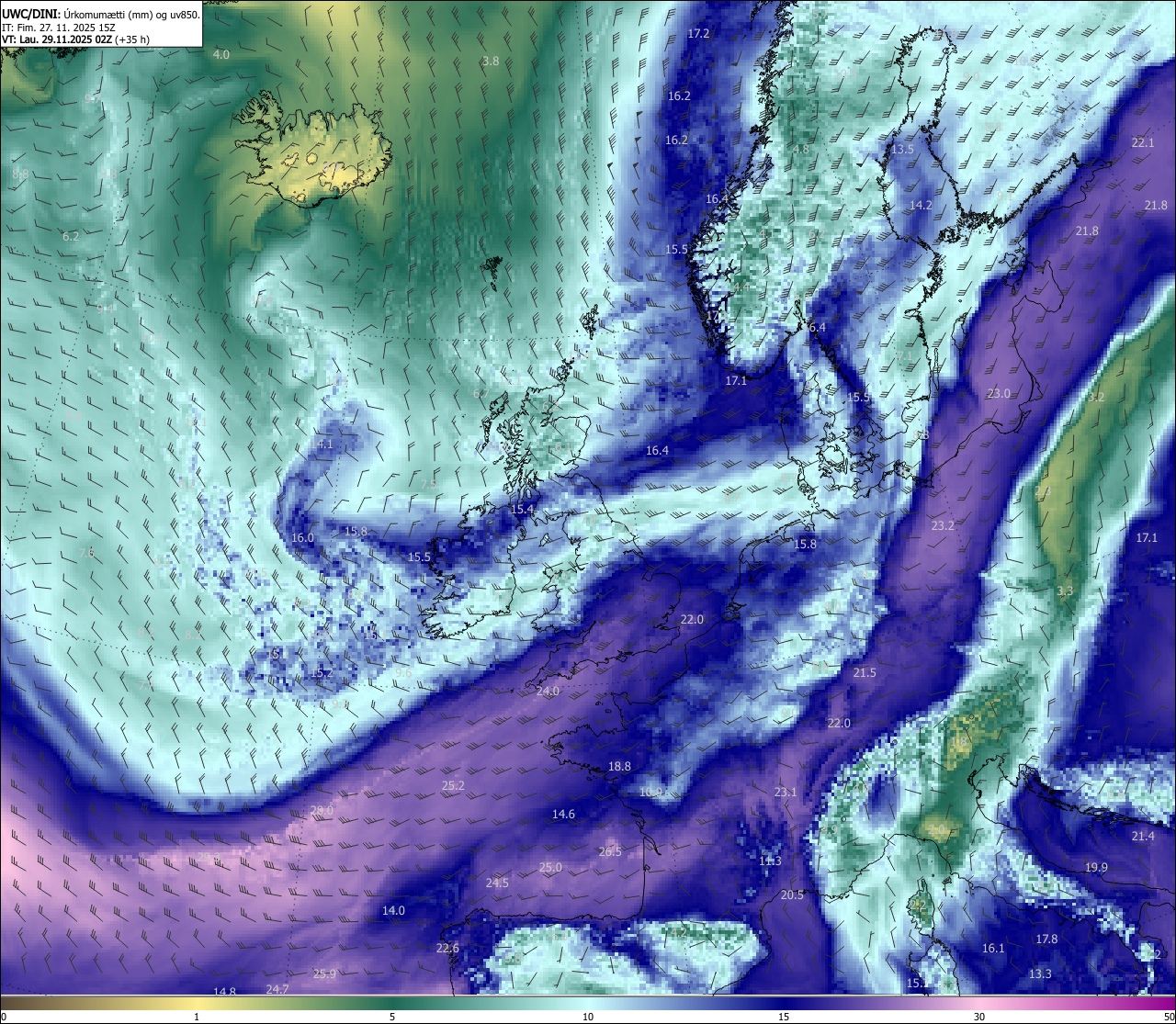Click the color bar label 1

(x=197, y=1017)
